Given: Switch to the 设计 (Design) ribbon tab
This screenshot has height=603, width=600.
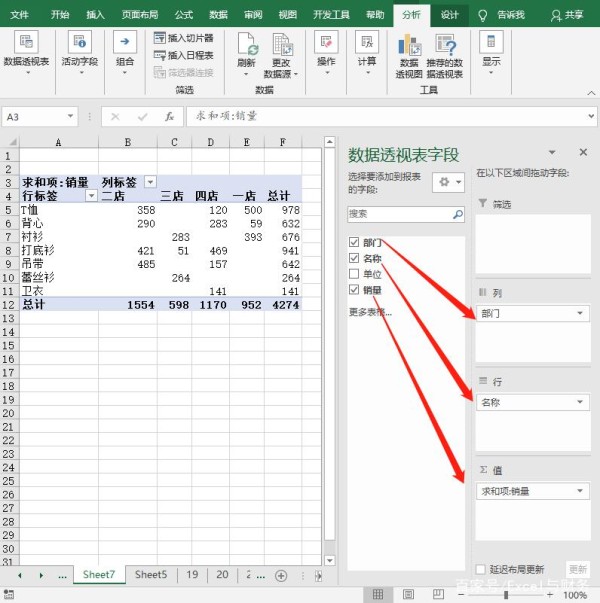Looking at the screenshot, I should [450, 15].
